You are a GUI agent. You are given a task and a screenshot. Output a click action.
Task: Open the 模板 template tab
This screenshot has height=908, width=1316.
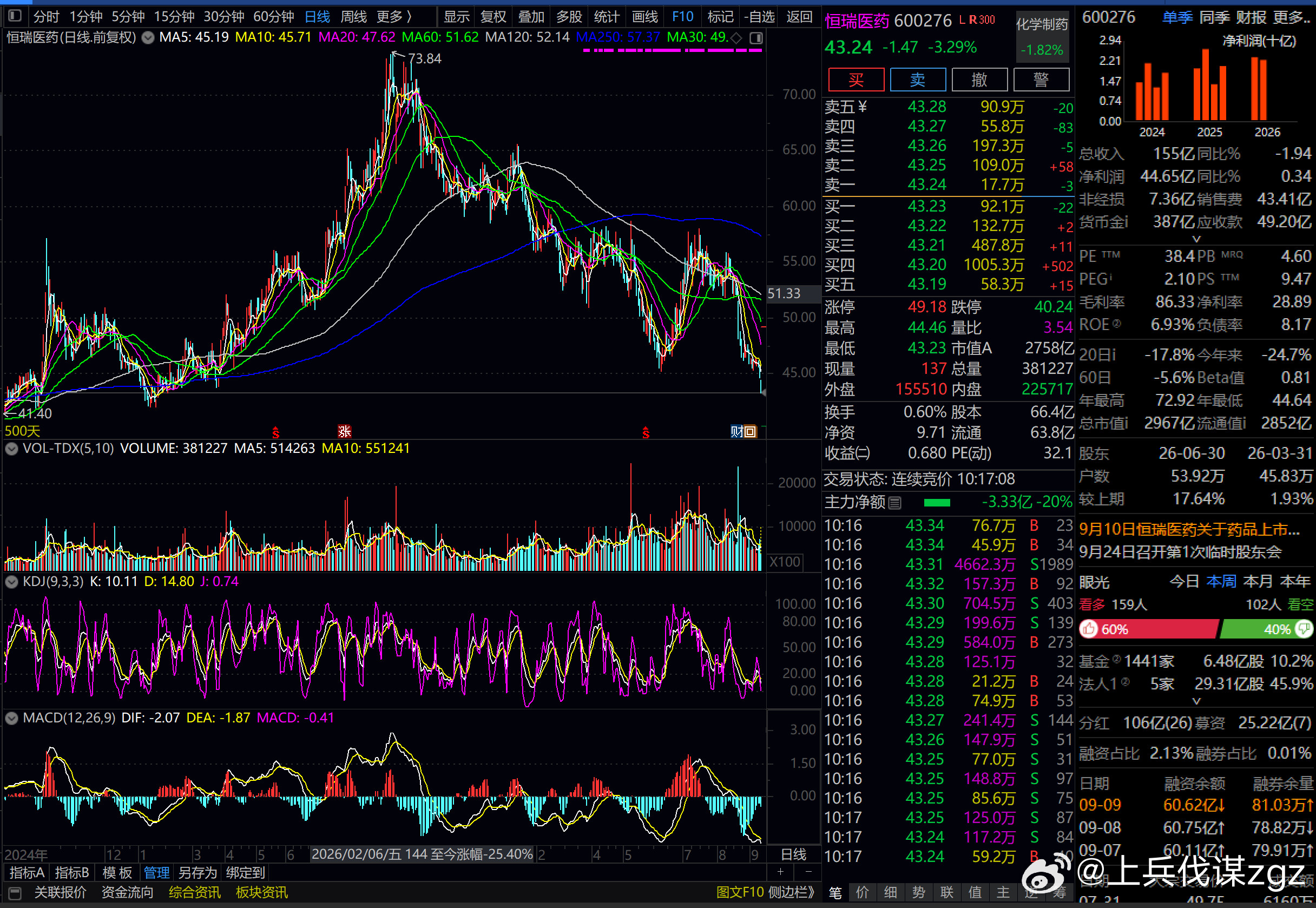pyautogui.click(x=117, y=873)
